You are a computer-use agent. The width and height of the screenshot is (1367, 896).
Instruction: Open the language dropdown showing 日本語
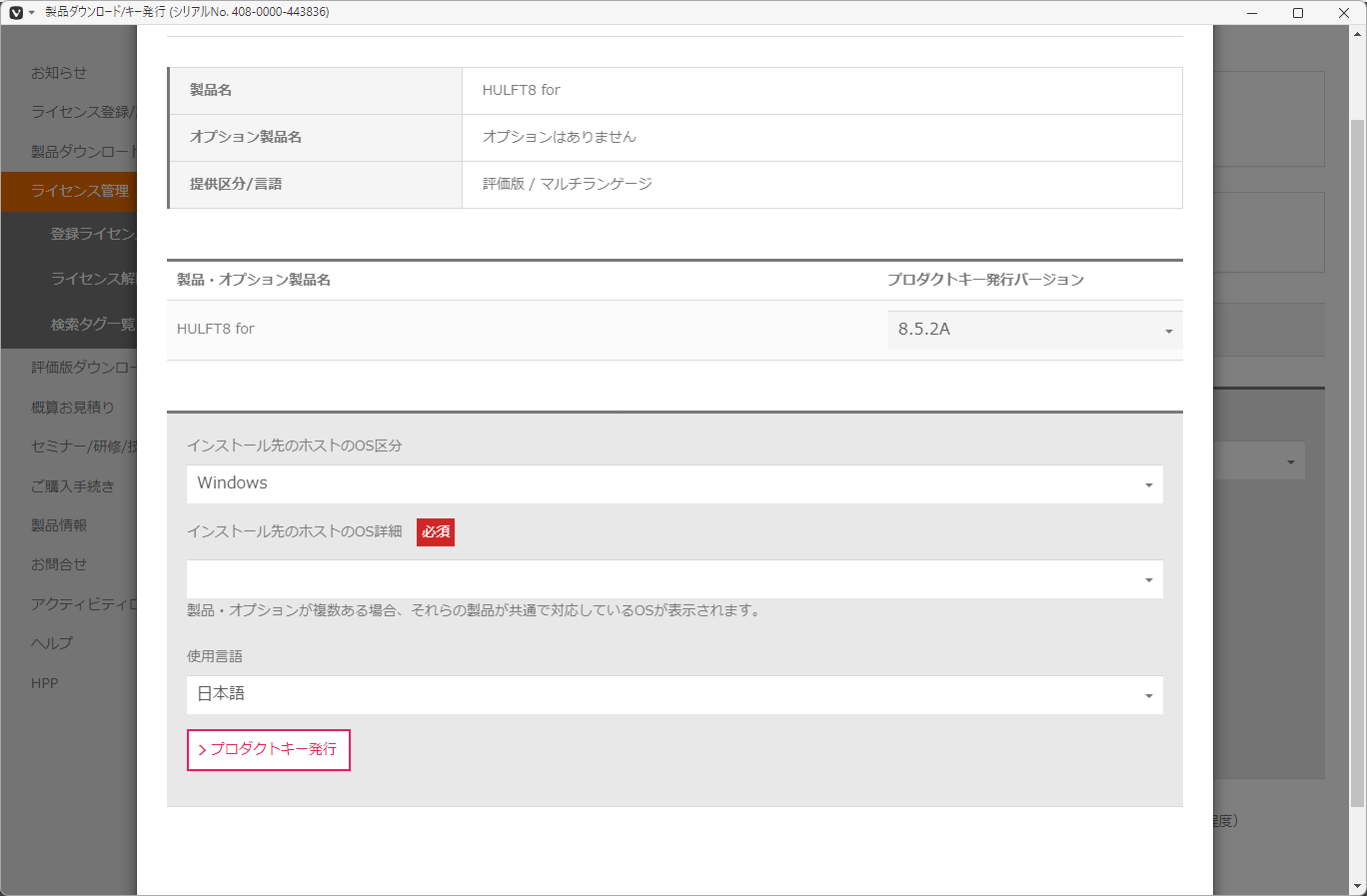click(x=675, y=695)
